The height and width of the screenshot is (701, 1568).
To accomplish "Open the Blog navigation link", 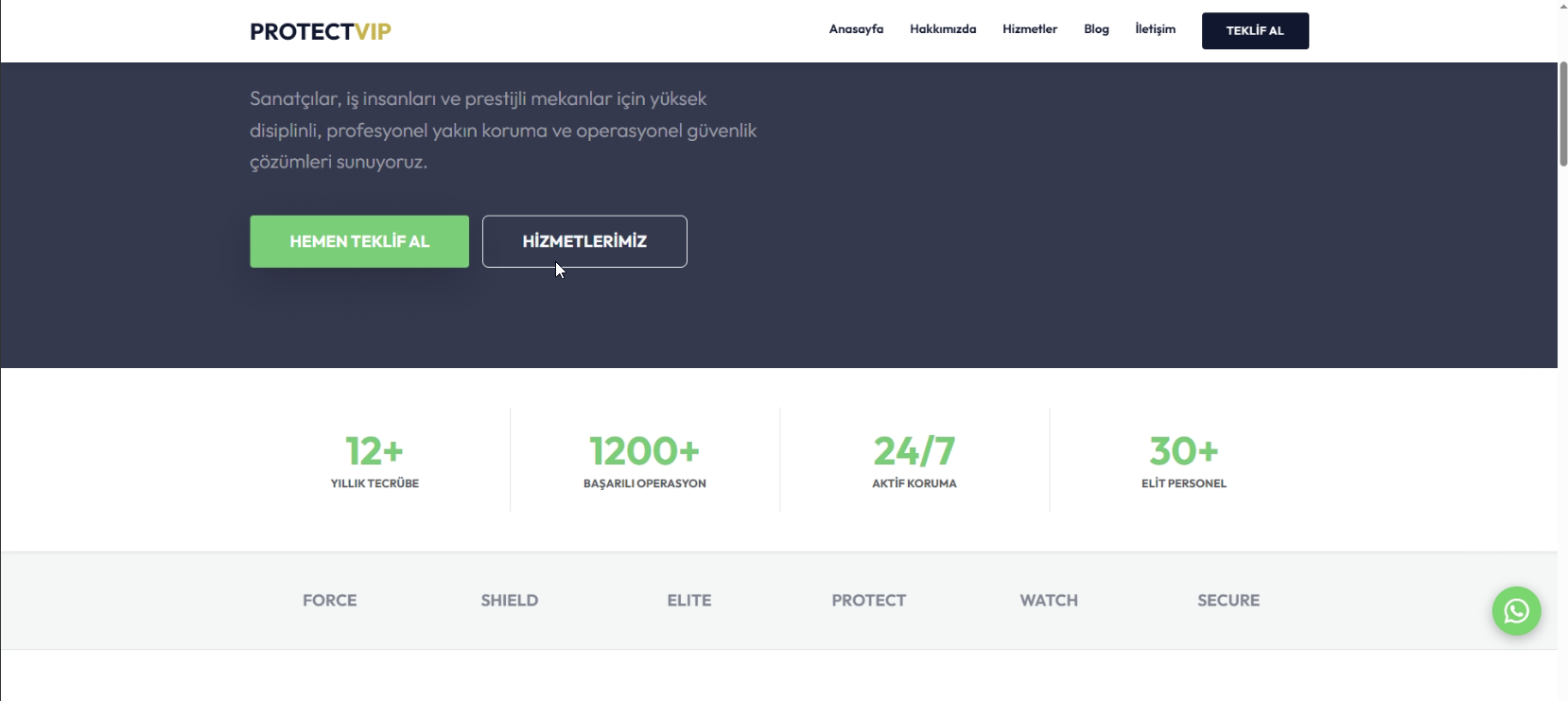I will point(1096,29).
